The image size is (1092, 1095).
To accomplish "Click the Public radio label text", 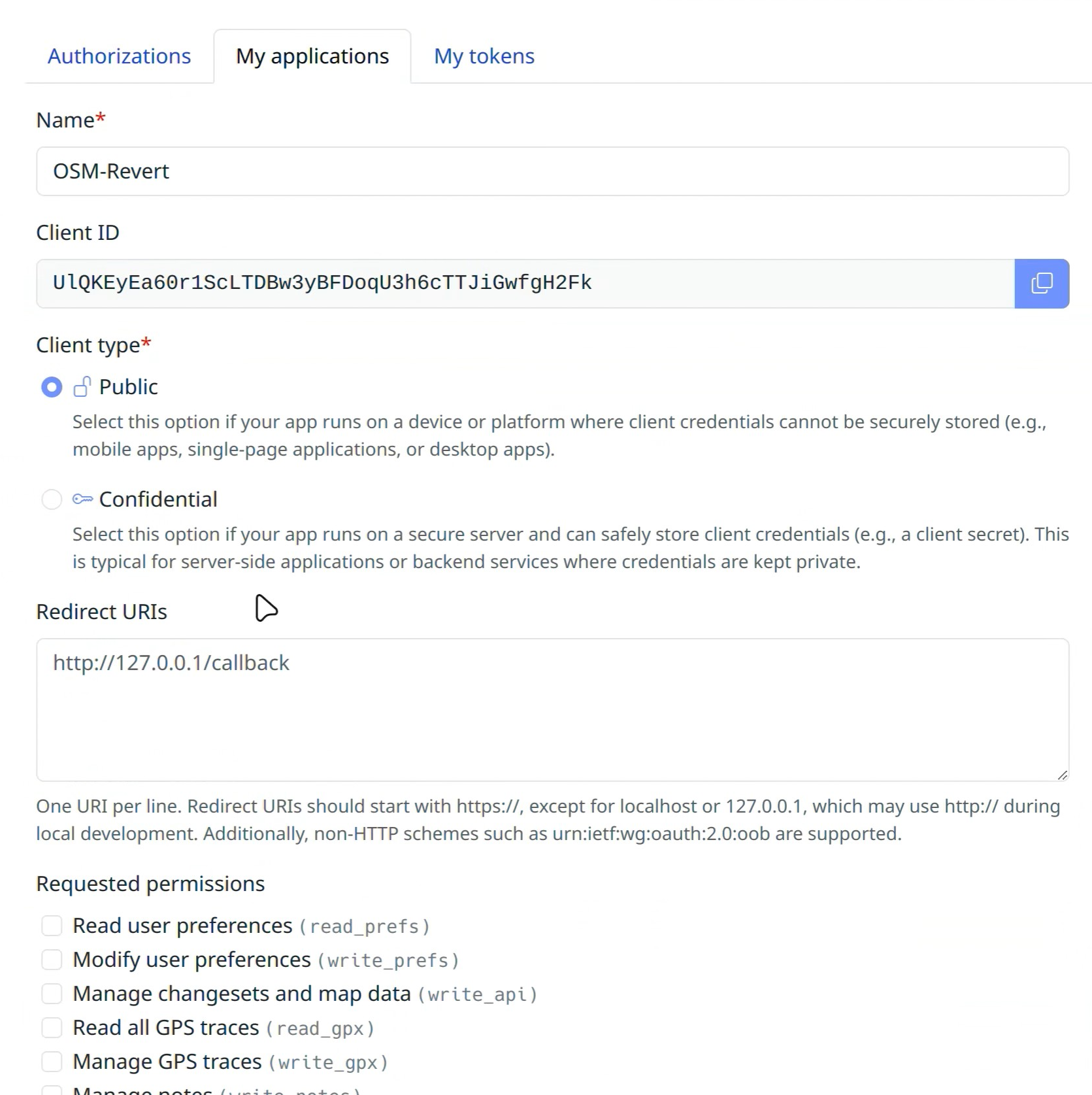I will [x=129, y=387].
